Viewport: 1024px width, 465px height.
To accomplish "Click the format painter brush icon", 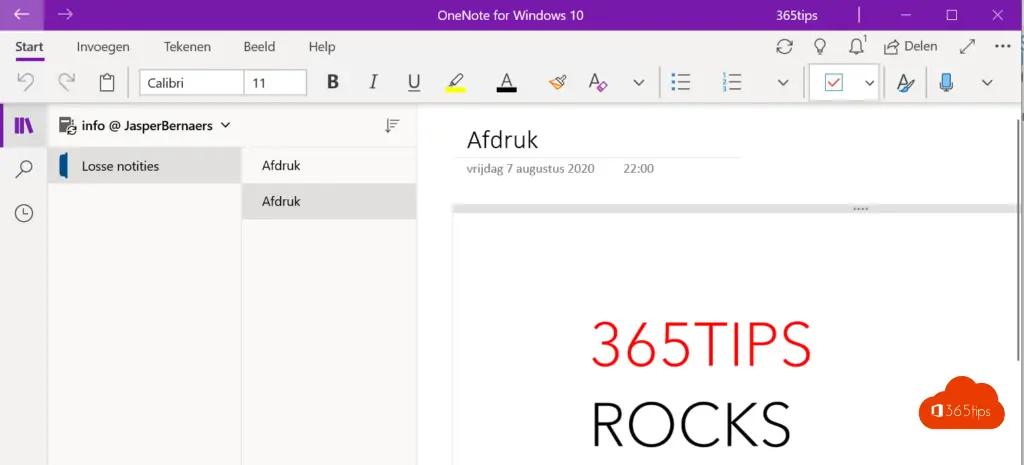I will [x=557, y=83].
